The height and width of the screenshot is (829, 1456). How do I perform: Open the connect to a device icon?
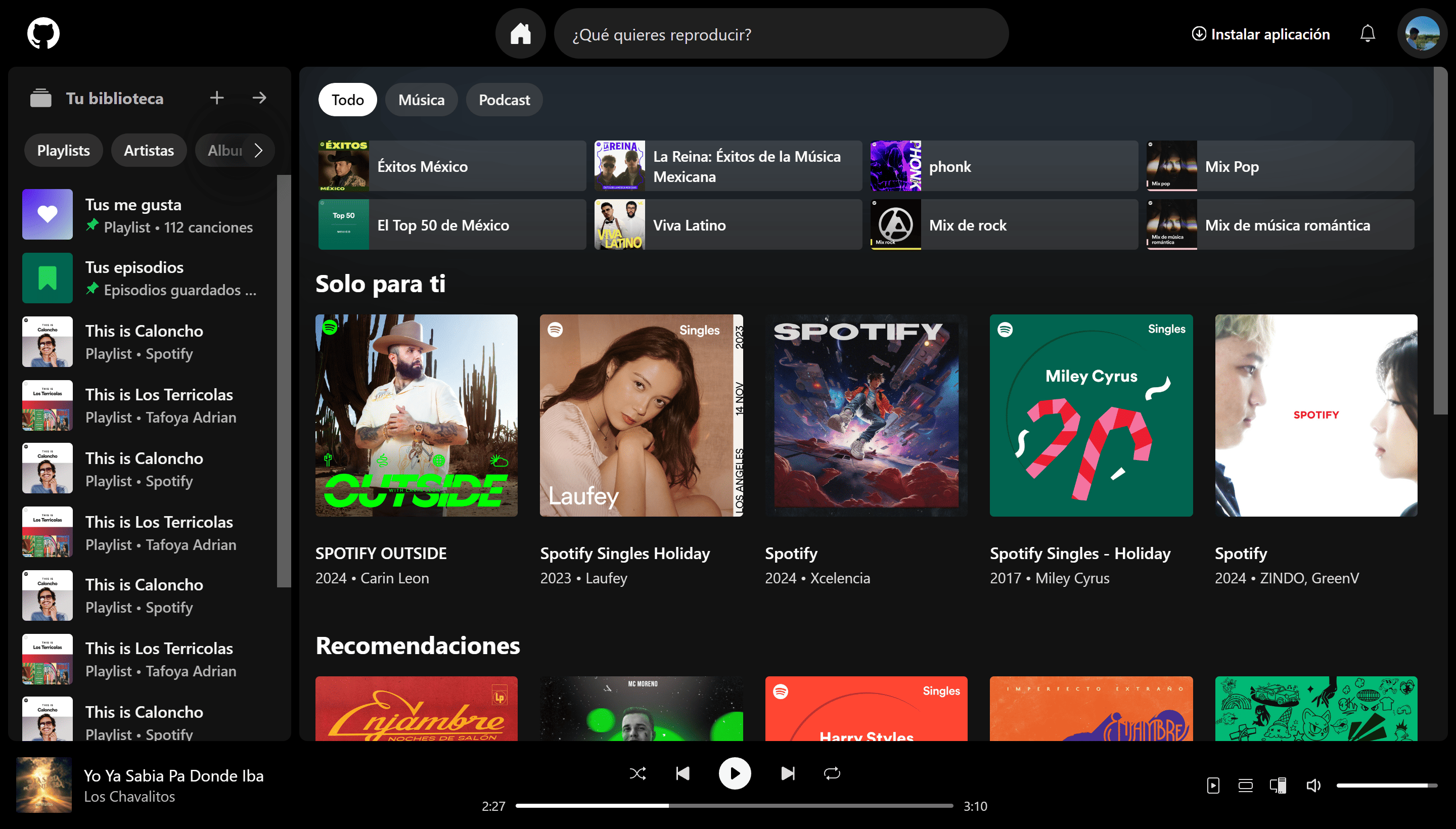click(1278, 786)
